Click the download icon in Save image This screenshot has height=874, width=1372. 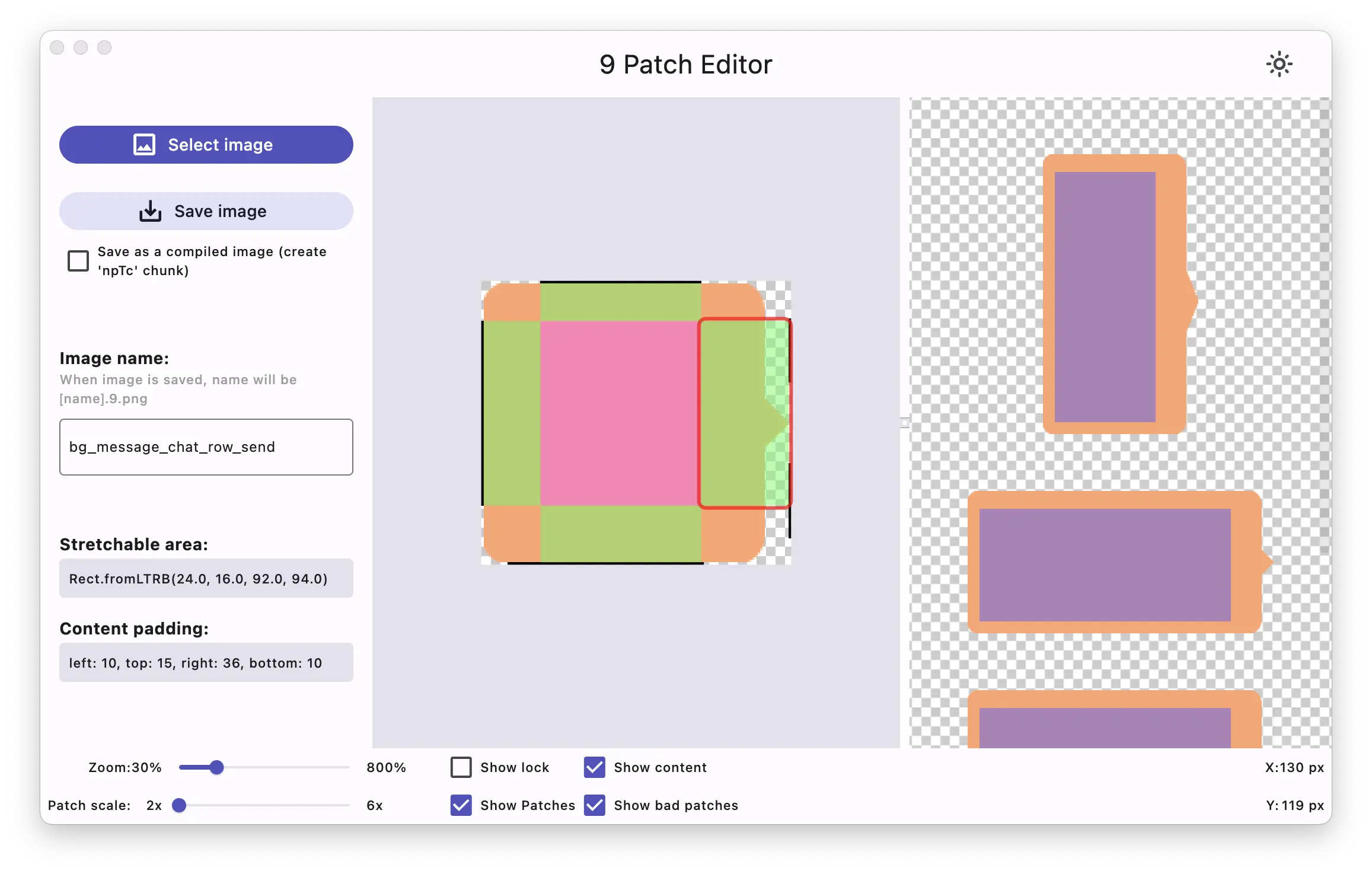coord(150,211)
